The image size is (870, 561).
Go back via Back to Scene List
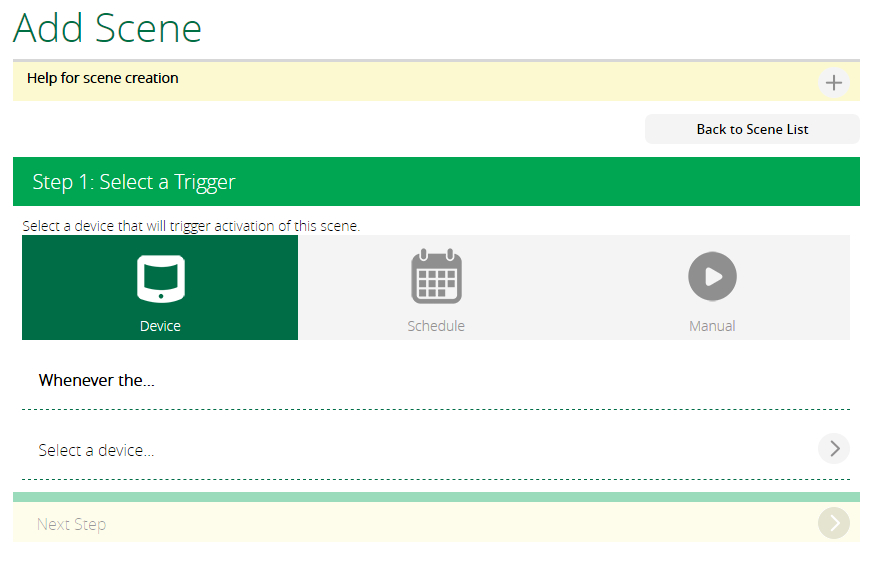click(752, 129)
